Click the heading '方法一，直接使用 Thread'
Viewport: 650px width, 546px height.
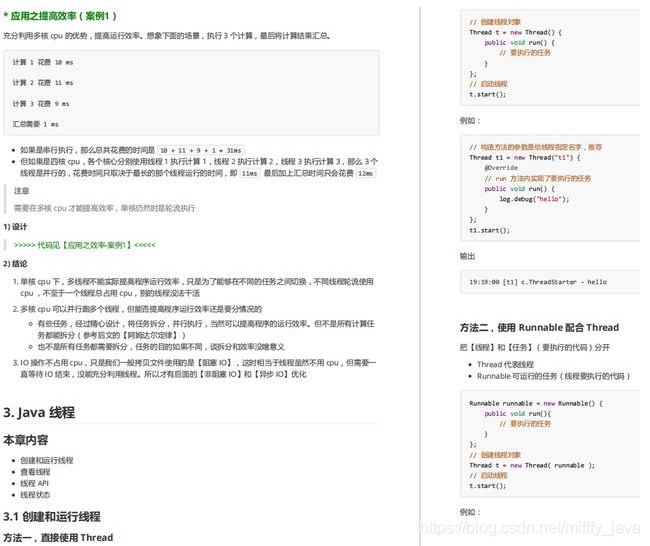click(x=58, y=538)
